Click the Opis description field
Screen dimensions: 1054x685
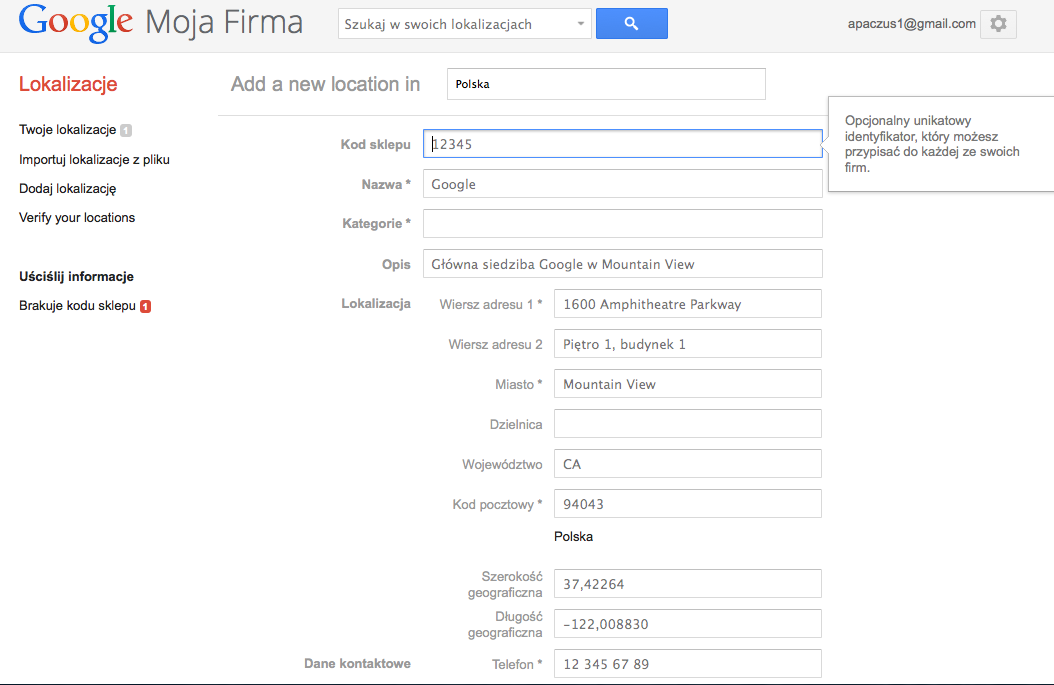(622, 264)
